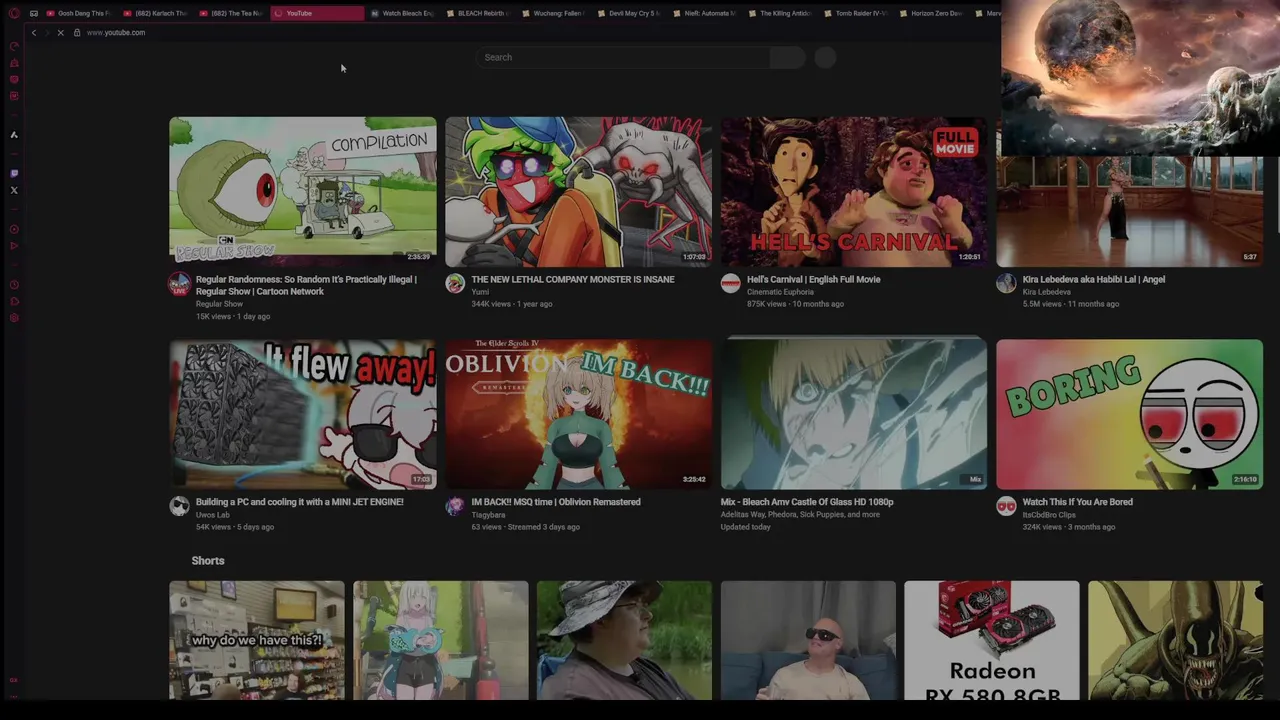Viewport: 1280px width, 720px height.
Task: Open Kira Lebedeva channel avatar
Action: pyautogui.click(x=1006, y=284)
